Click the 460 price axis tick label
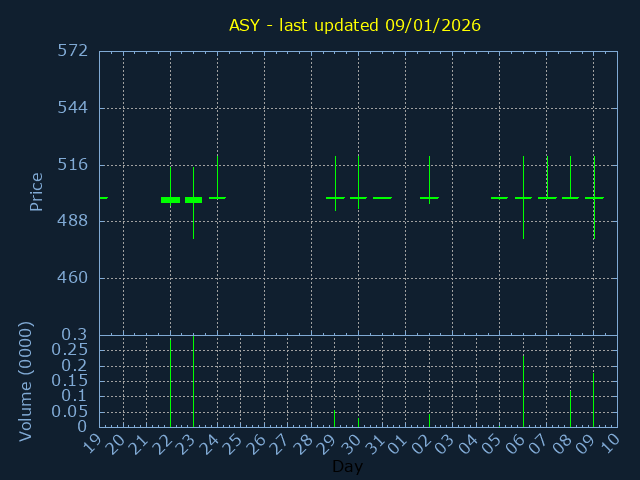Screen dimensions: 640x480 tap(73, 278)
